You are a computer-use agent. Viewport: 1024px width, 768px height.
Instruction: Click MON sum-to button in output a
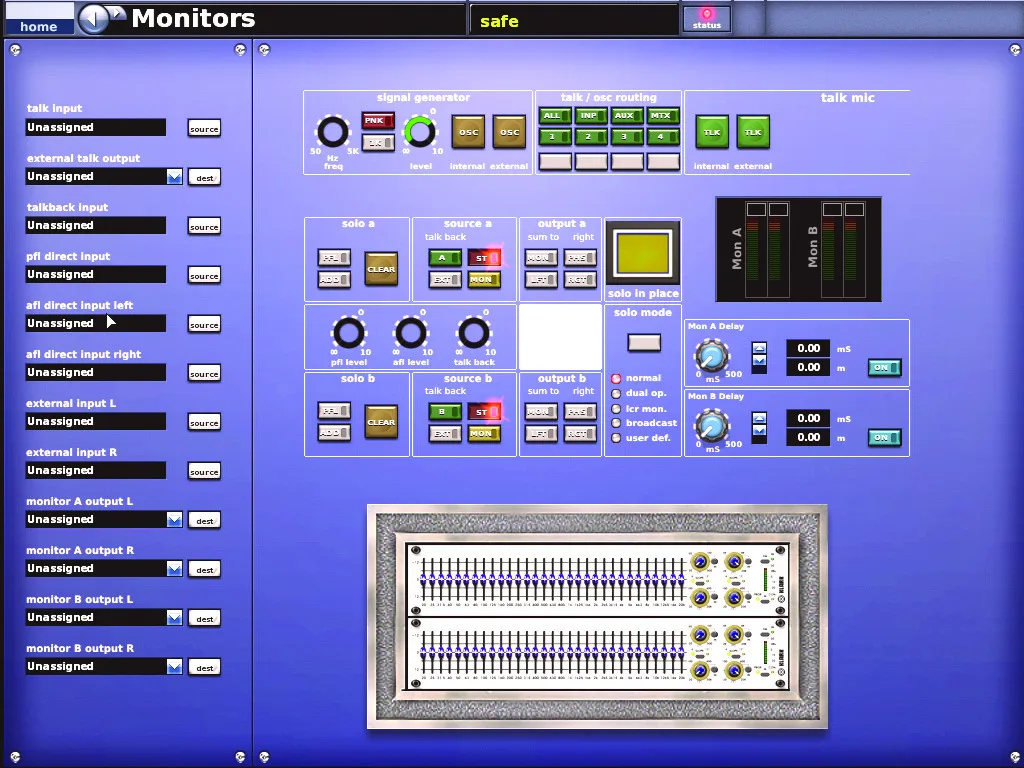pyautogui.click(x=541, y=258)
